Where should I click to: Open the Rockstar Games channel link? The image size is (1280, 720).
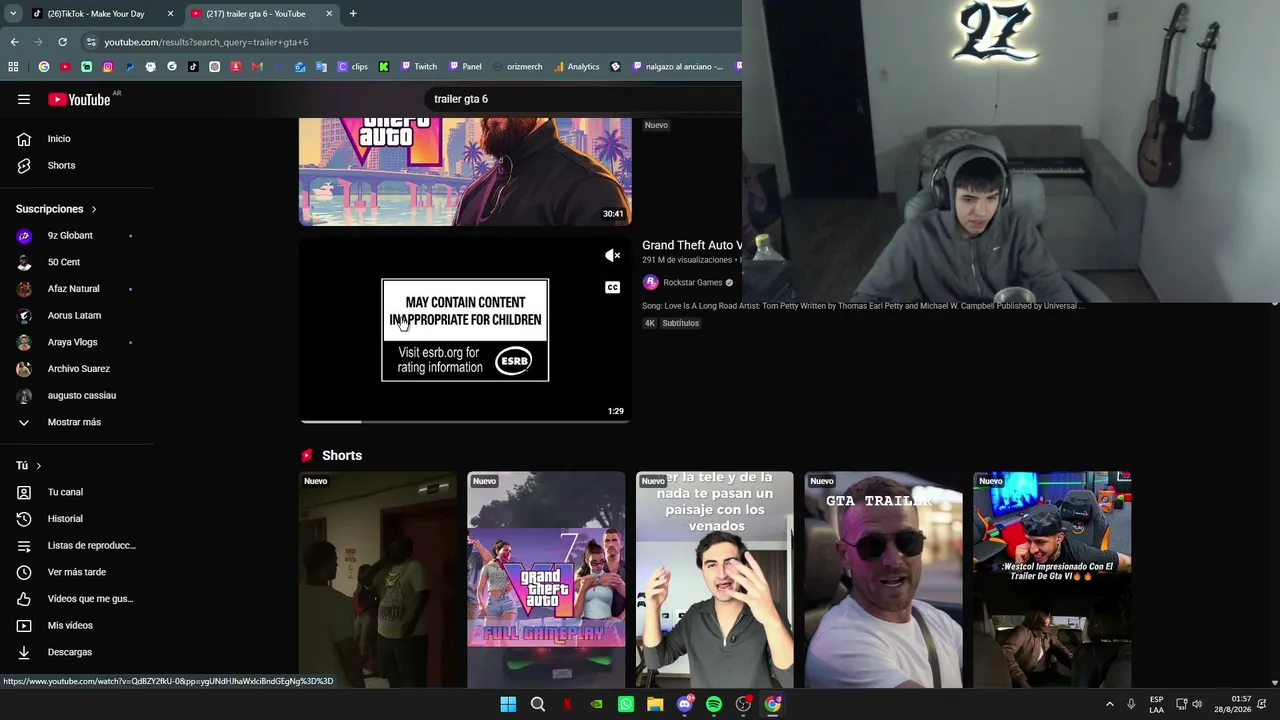coord(692,283)
